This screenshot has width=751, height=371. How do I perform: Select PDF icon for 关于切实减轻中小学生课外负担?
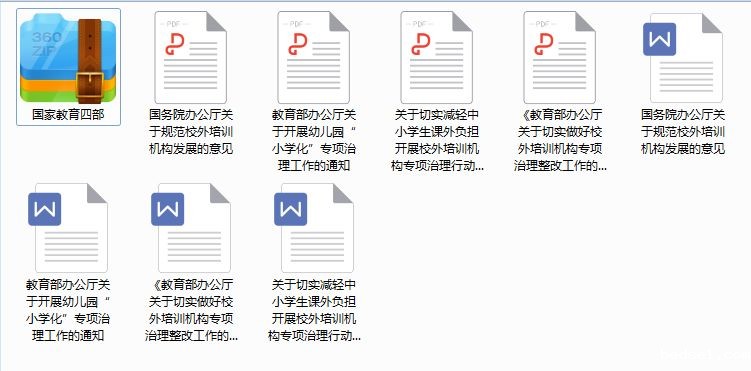(437, 57)
